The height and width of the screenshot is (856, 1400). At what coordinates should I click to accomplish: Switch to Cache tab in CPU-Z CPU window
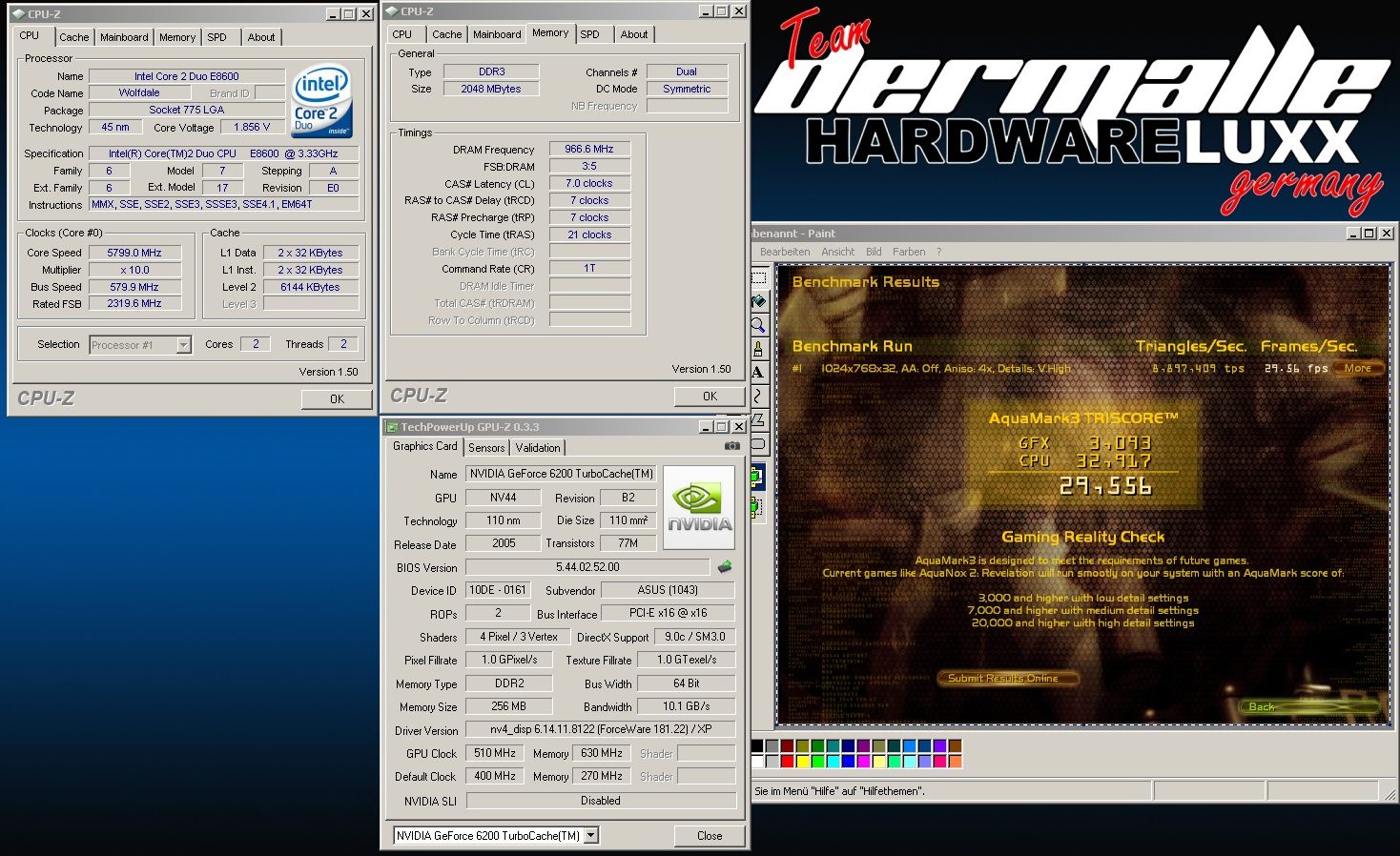[73, 37]
